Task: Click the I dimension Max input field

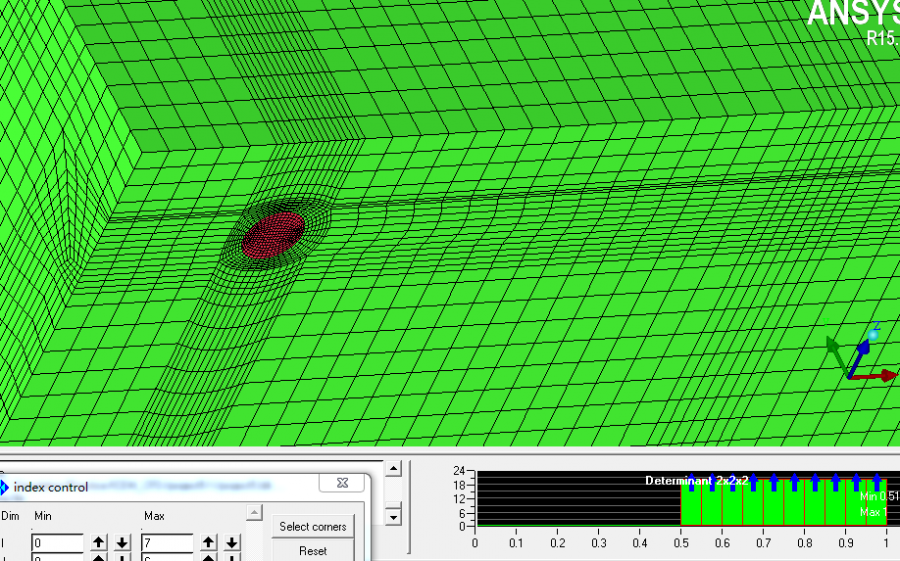Action: (x=167, y=543)
